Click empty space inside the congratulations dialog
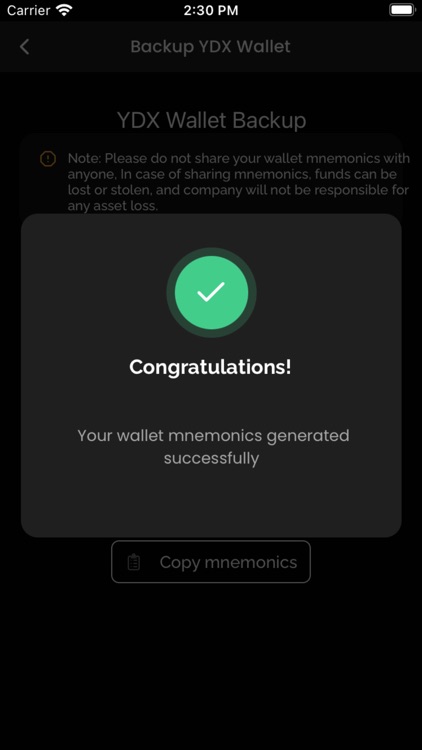The width and height of the screenshot is (422, 750). click(x=211, y=502)
